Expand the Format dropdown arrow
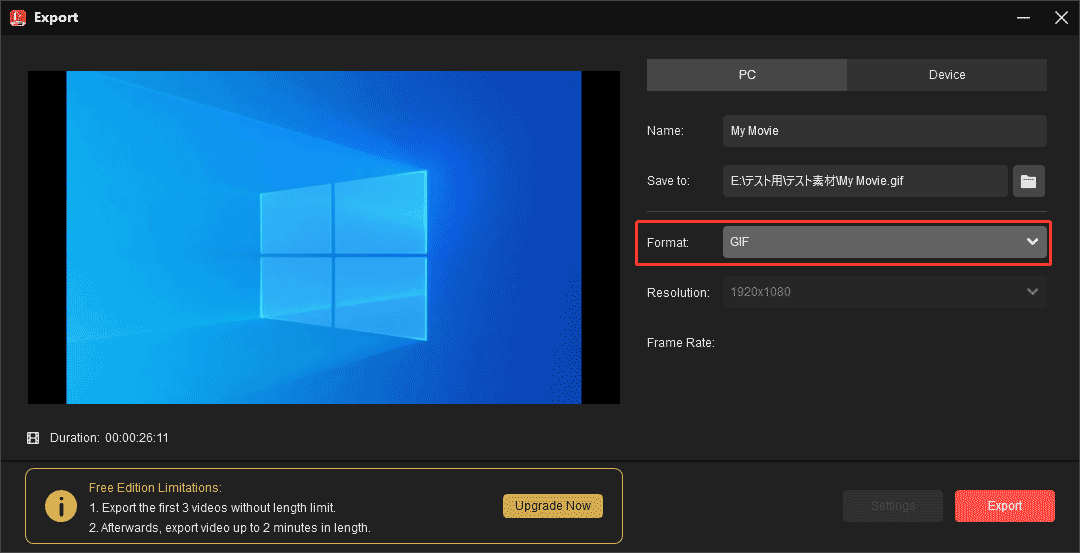The image size is (1080, 553). coord(1032,242)
